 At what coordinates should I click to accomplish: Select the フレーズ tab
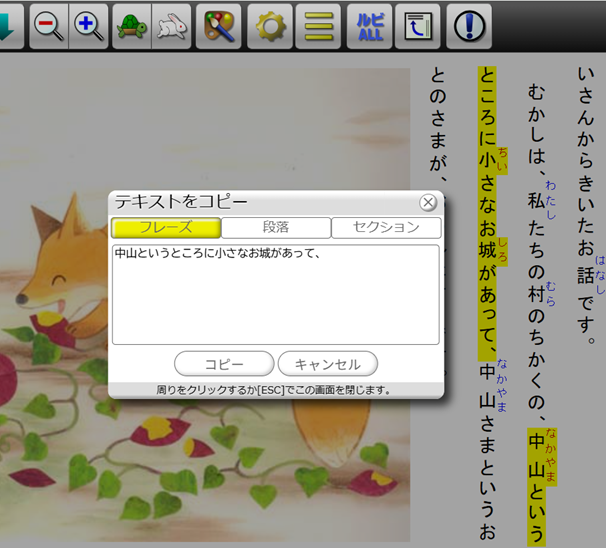click(x=166, y=227)
